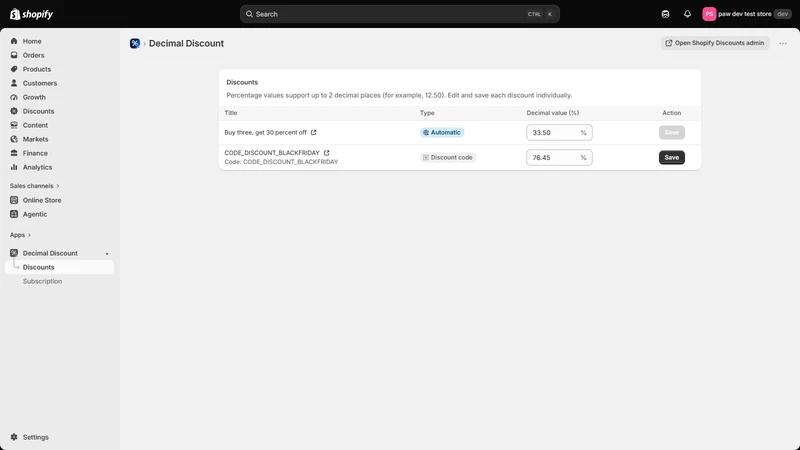Click the pin dot next to Decimal Discount

pyautogui.click(x=107, y=254)
